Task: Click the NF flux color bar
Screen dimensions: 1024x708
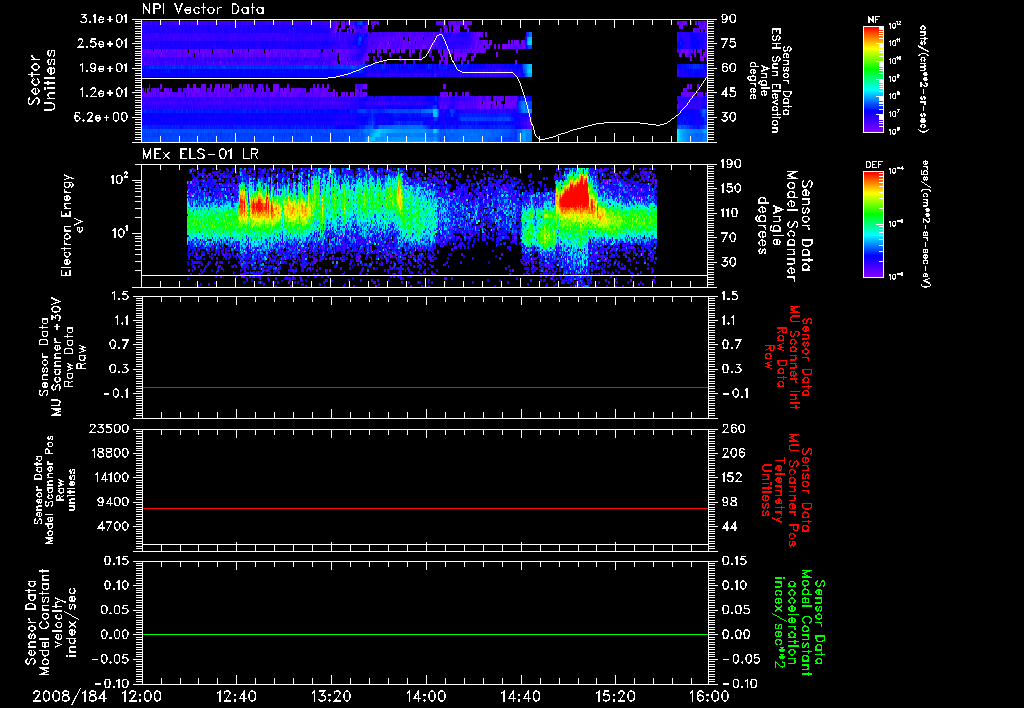Action: (x=873, y=79)
